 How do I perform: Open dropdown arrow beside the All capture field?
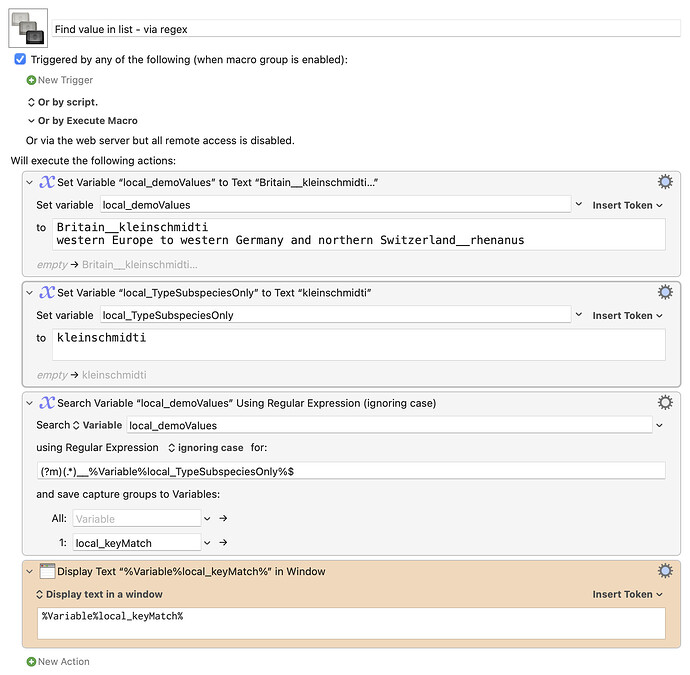tap(207, 519)
